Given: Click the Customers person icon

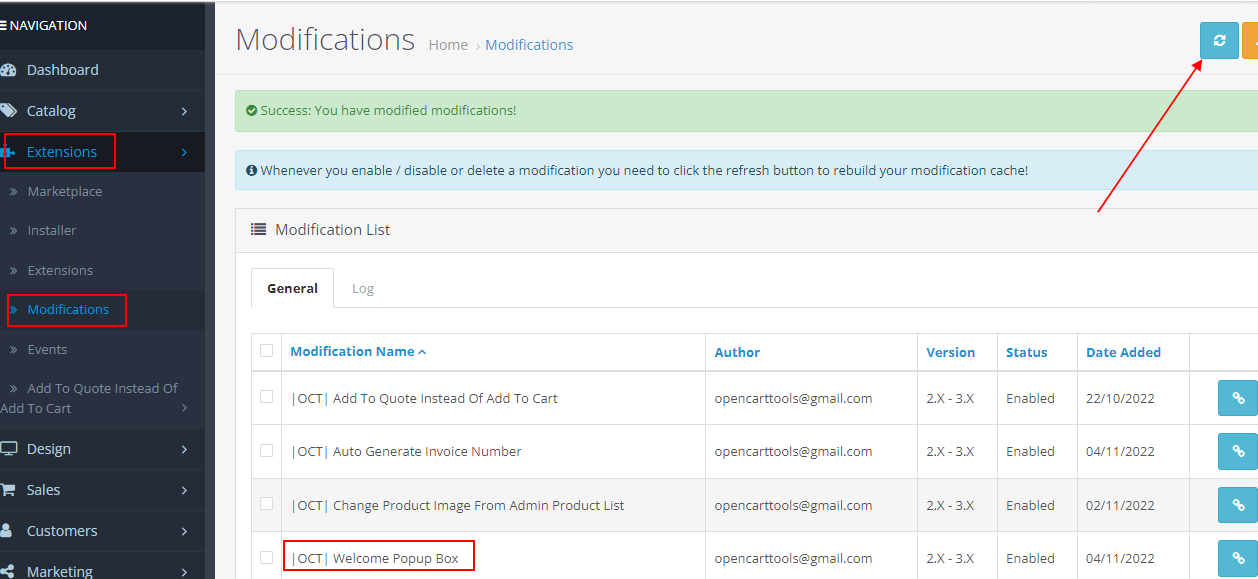Looking at the screenshot, I should 7,531.
